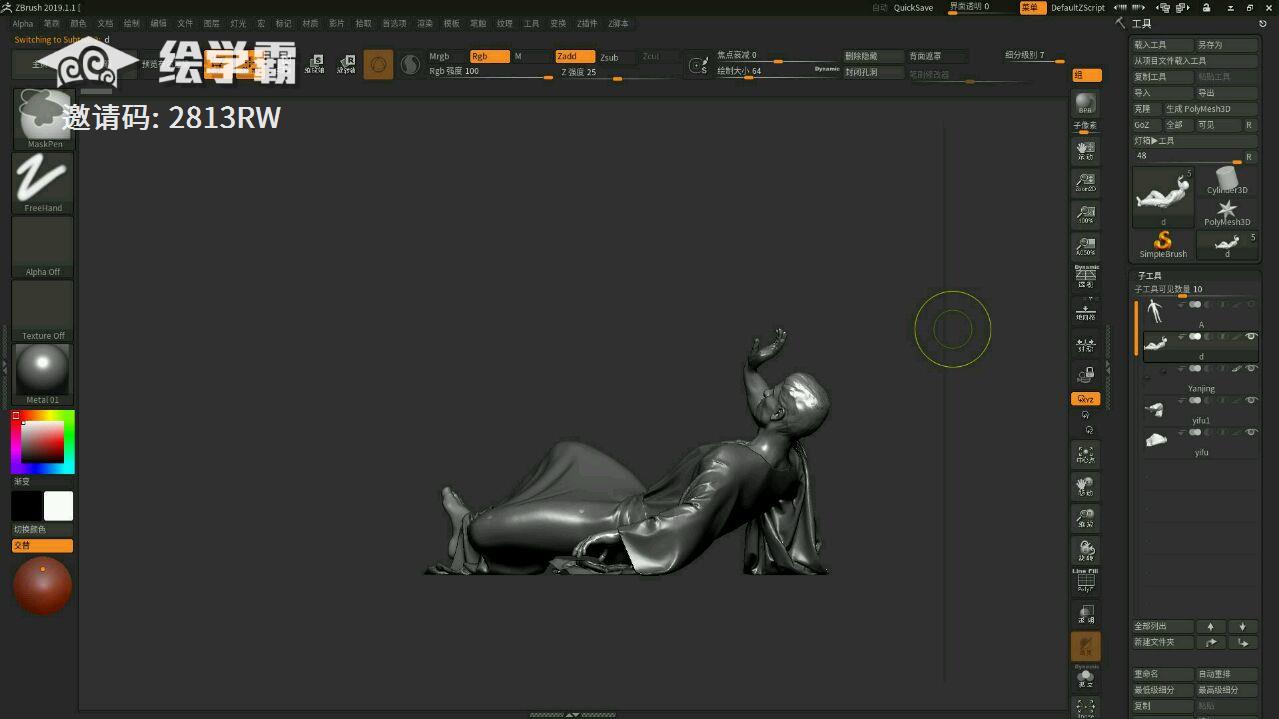Toggle the Transparency icon
Screen dimensions: 1279x719
(x=1085, y=614)
